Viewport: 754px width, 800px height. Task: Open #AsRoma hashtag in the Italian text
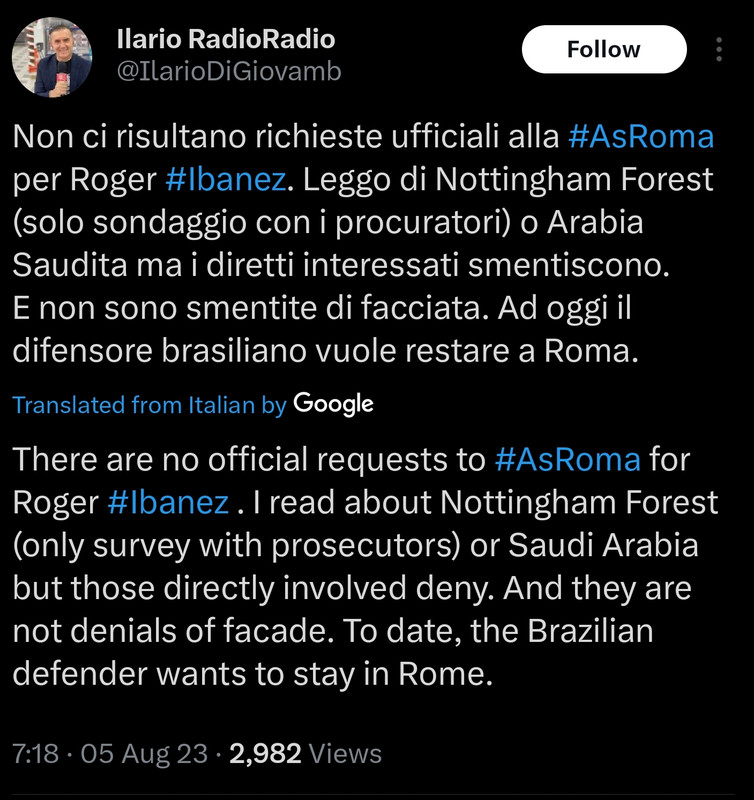click(641, 137)
